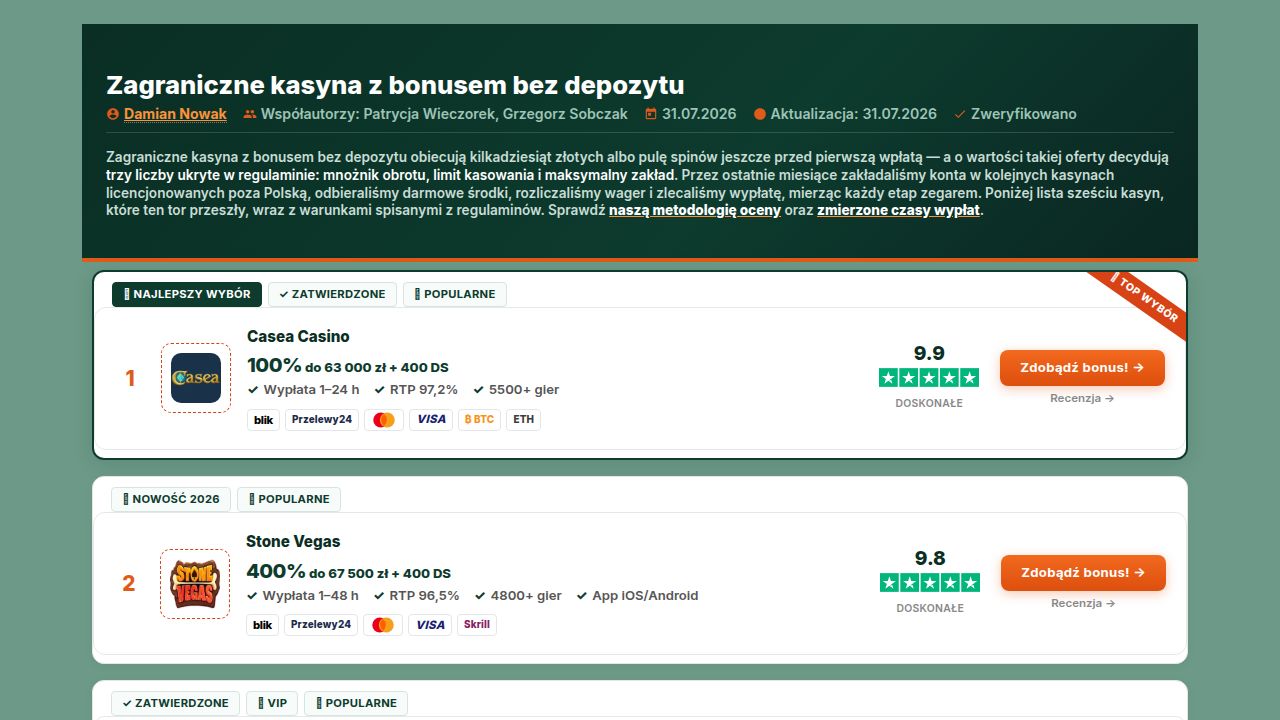Click Zdobądź bonus for Casea Casino
Screen dimensions: 1280x720
pyautogui.click(x=1082, y=367)
